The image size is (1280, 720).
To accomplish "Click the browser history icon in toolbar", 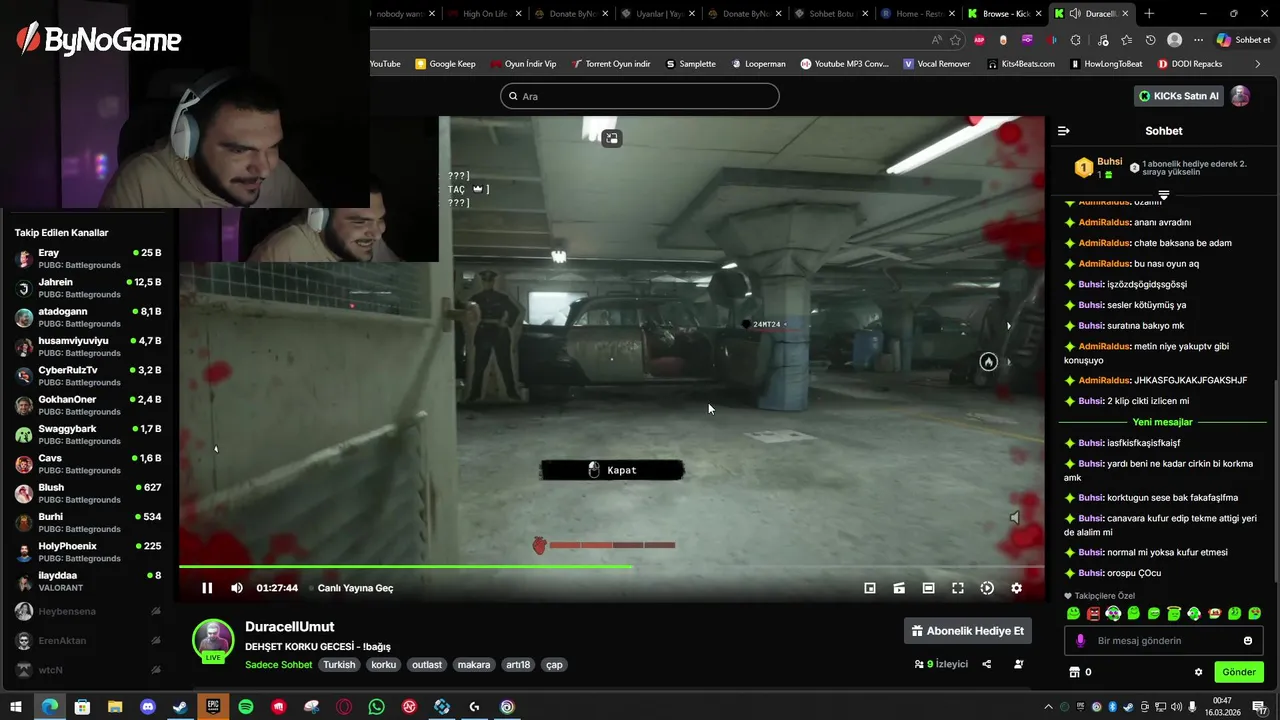I will 1151,40.
